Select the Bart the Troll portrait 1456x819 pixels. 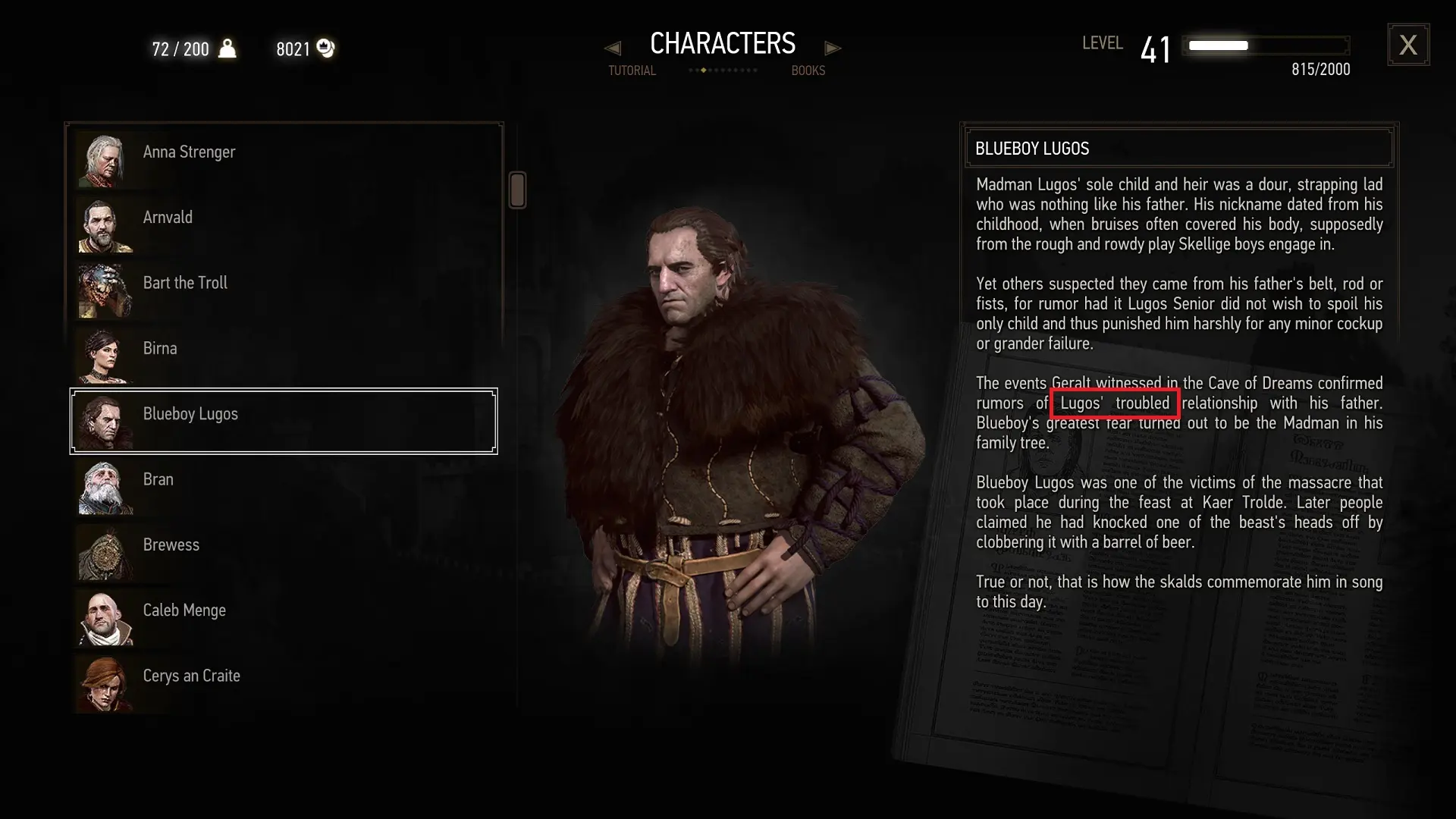[x=105, y=290]
